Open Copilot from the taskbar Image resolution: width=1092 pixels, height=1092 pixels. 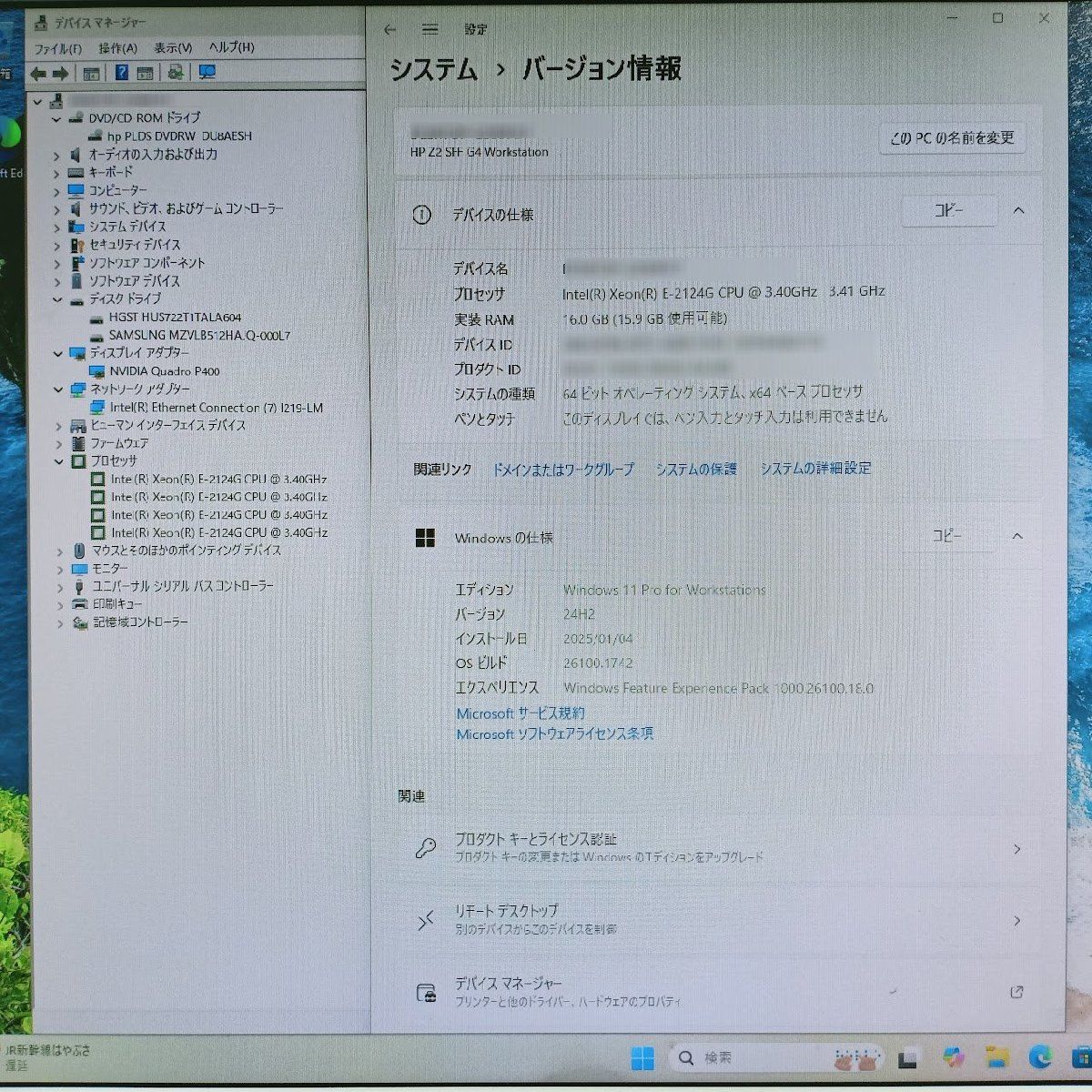coord(953,1057)
